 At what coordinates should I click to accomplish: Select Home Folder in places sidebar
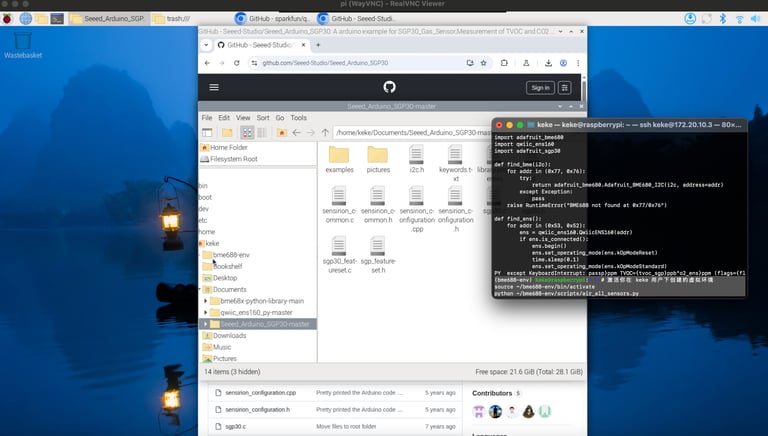point(224,147)
